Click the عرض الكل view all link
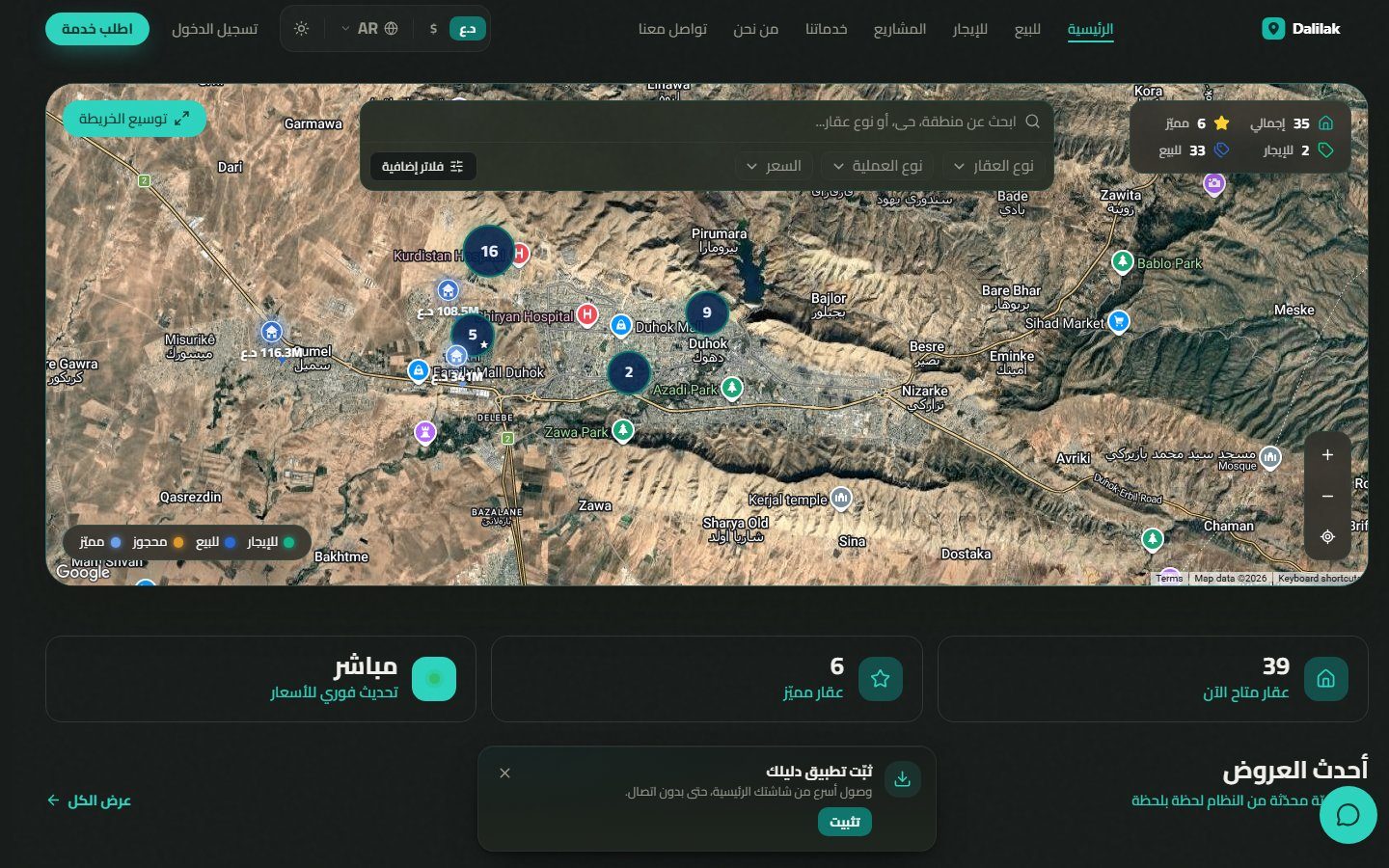Image resolution: width=1389 pixels, height=868 pixels. point(89,800)
